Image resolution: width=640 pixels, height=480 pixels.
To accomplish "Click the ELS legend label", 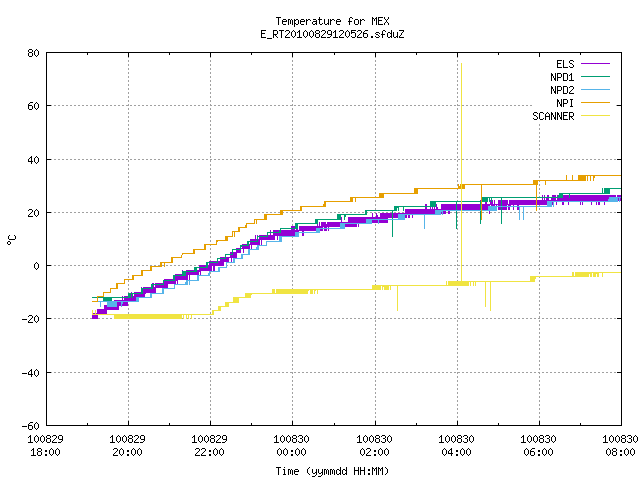I will tap(565, 64).
